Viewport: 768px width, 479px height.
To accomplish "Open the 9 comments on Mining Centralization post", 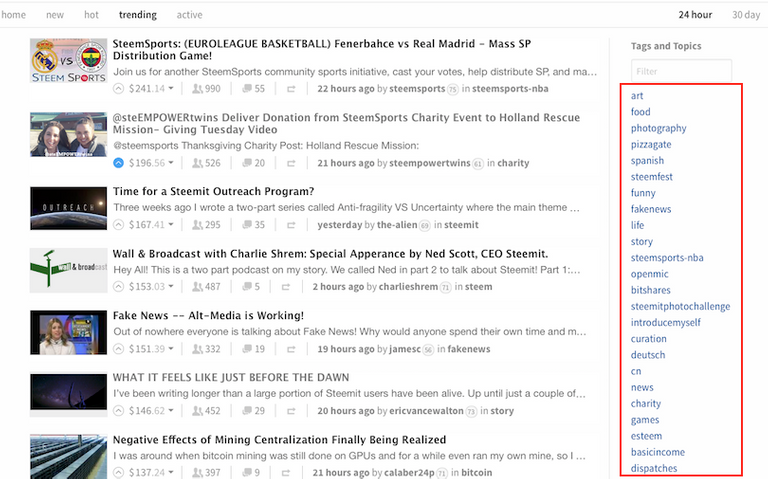I will click(251, 473).
